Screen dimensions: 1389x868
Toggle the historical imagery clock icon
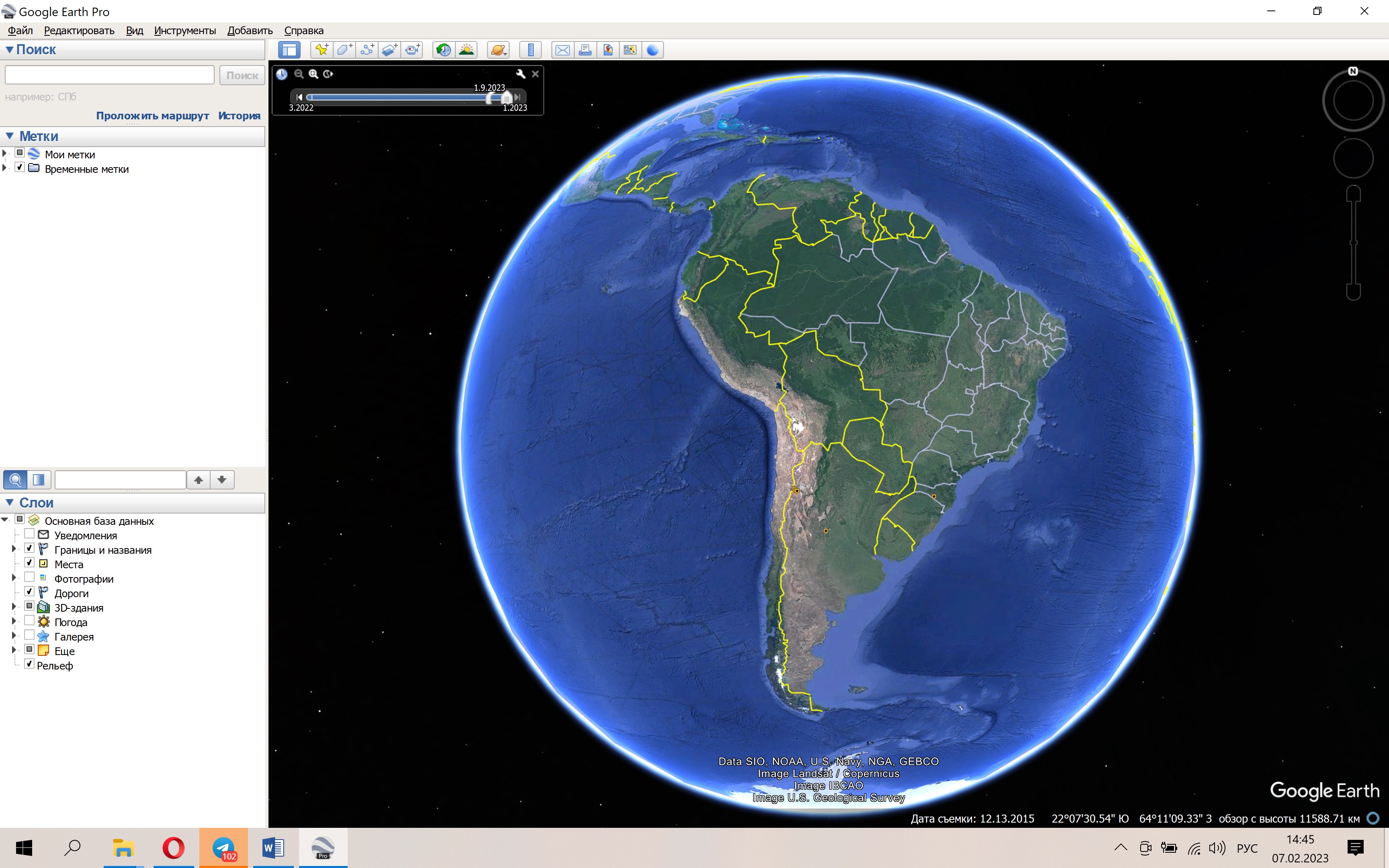443,50
